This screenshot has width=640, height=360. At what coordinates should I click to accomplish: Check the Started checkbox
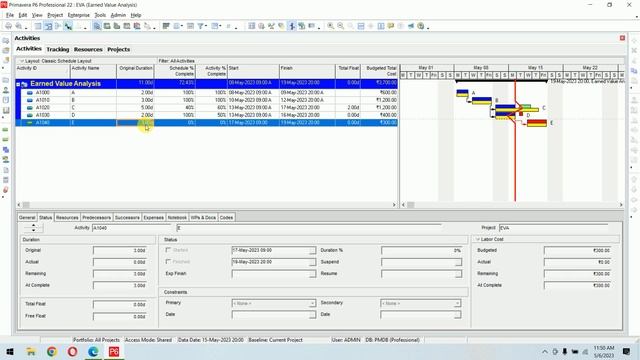pos(168,250)
